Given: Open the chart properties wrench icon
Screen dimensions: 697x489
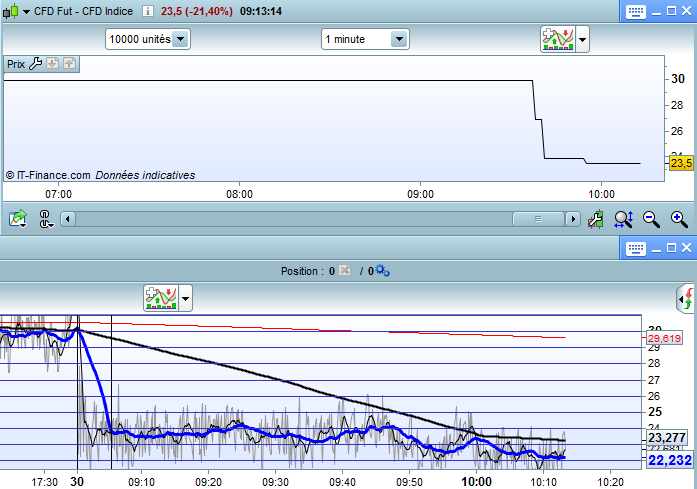Looking at the screenshot, I should pos(595,219).
